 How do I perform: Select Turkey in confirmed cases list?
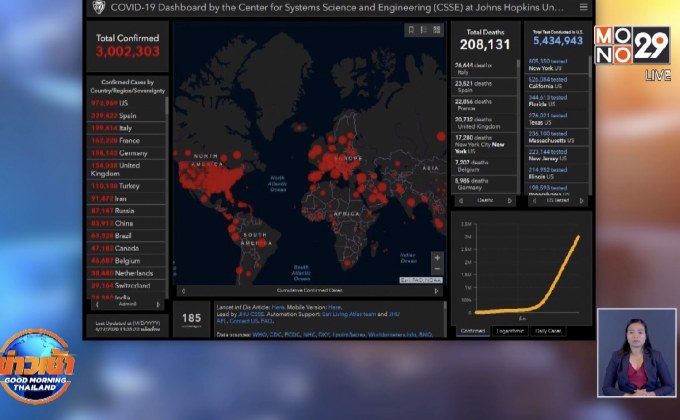(126, 186)
